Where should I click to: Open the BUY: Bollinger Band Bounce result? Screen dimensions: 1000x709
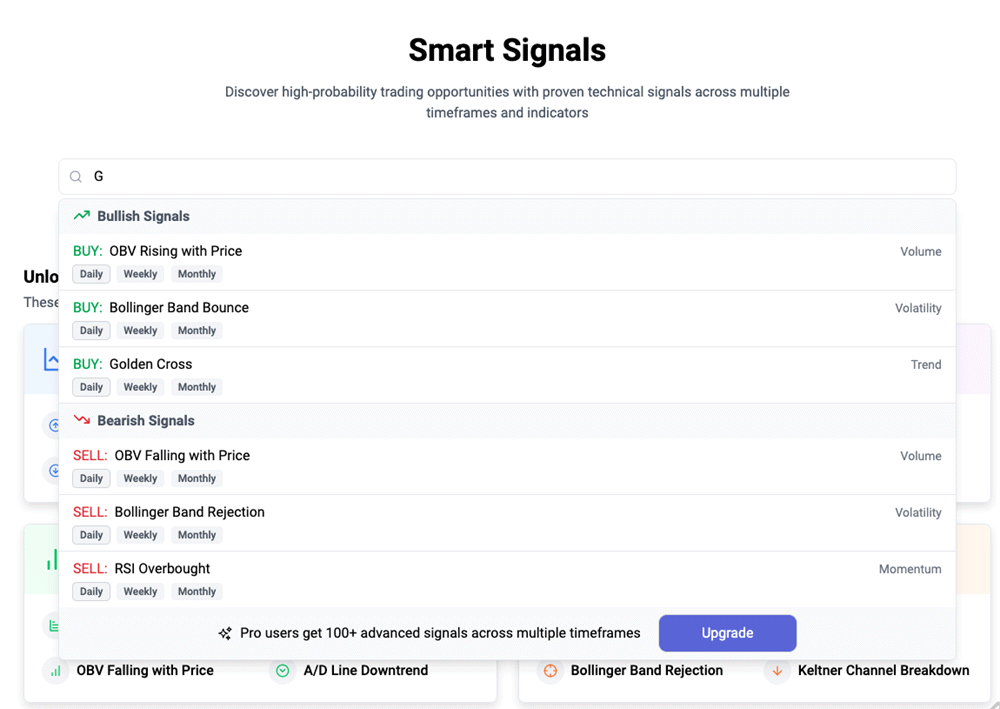178,308
